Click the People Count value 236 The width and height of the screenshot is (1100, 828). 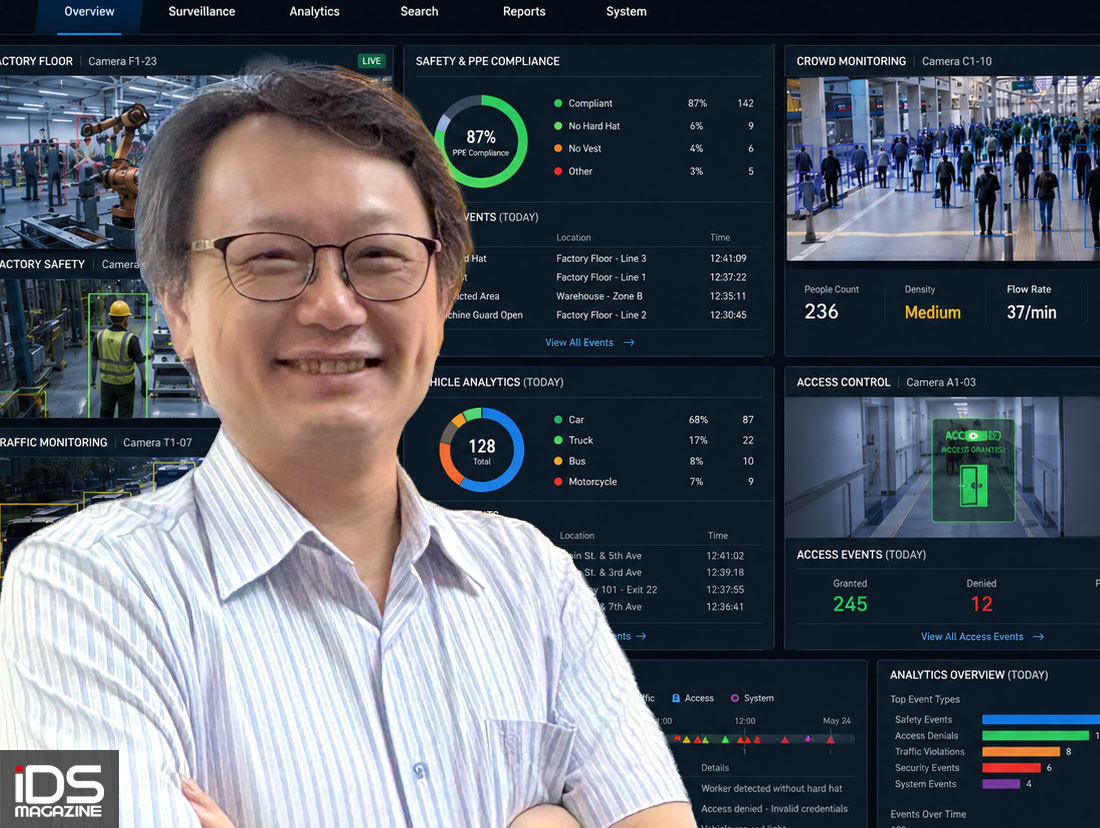click(x=821, y=312)
